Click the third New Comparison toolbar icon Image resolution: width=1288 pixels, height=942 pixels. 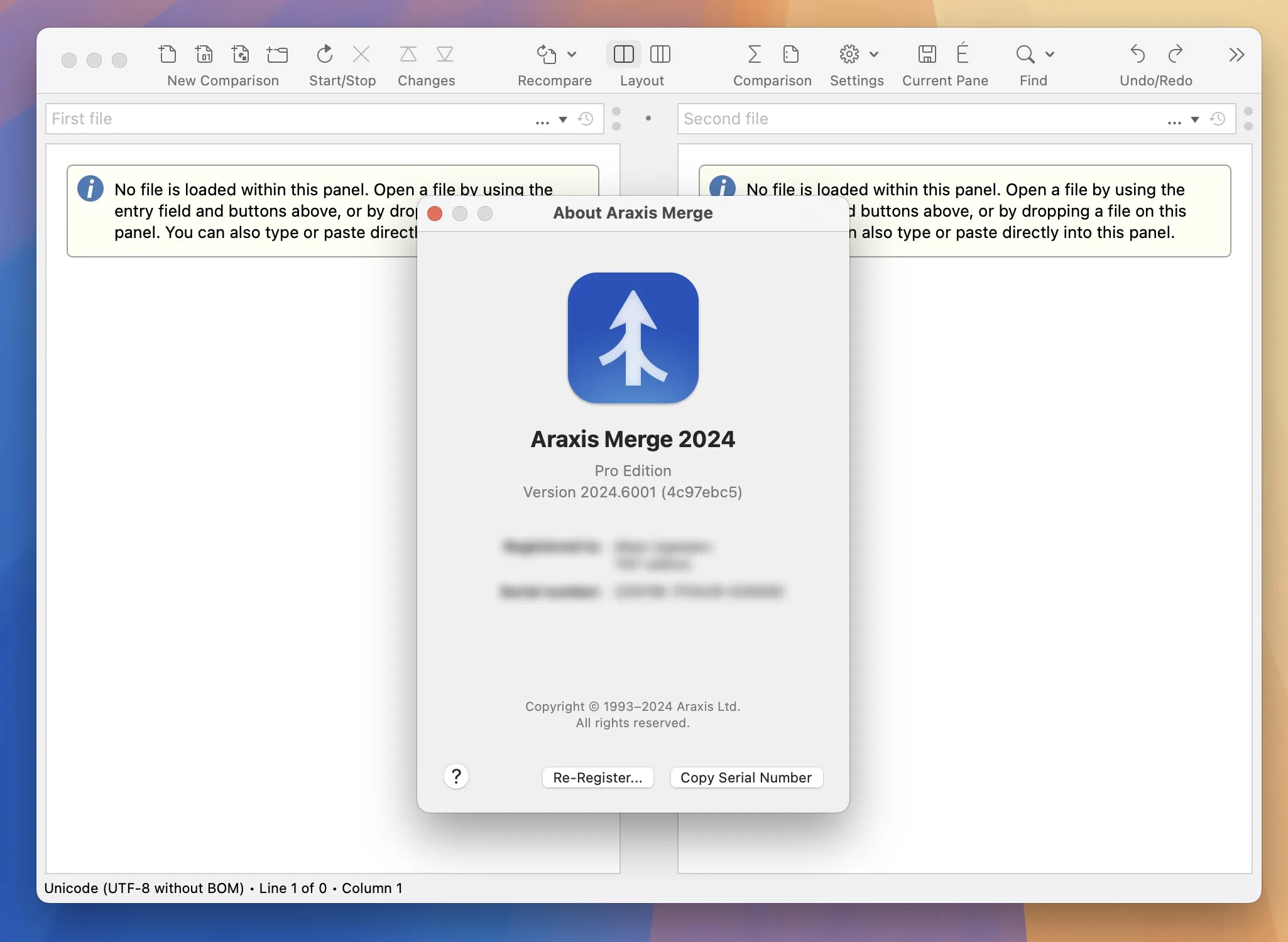[241, 54]
